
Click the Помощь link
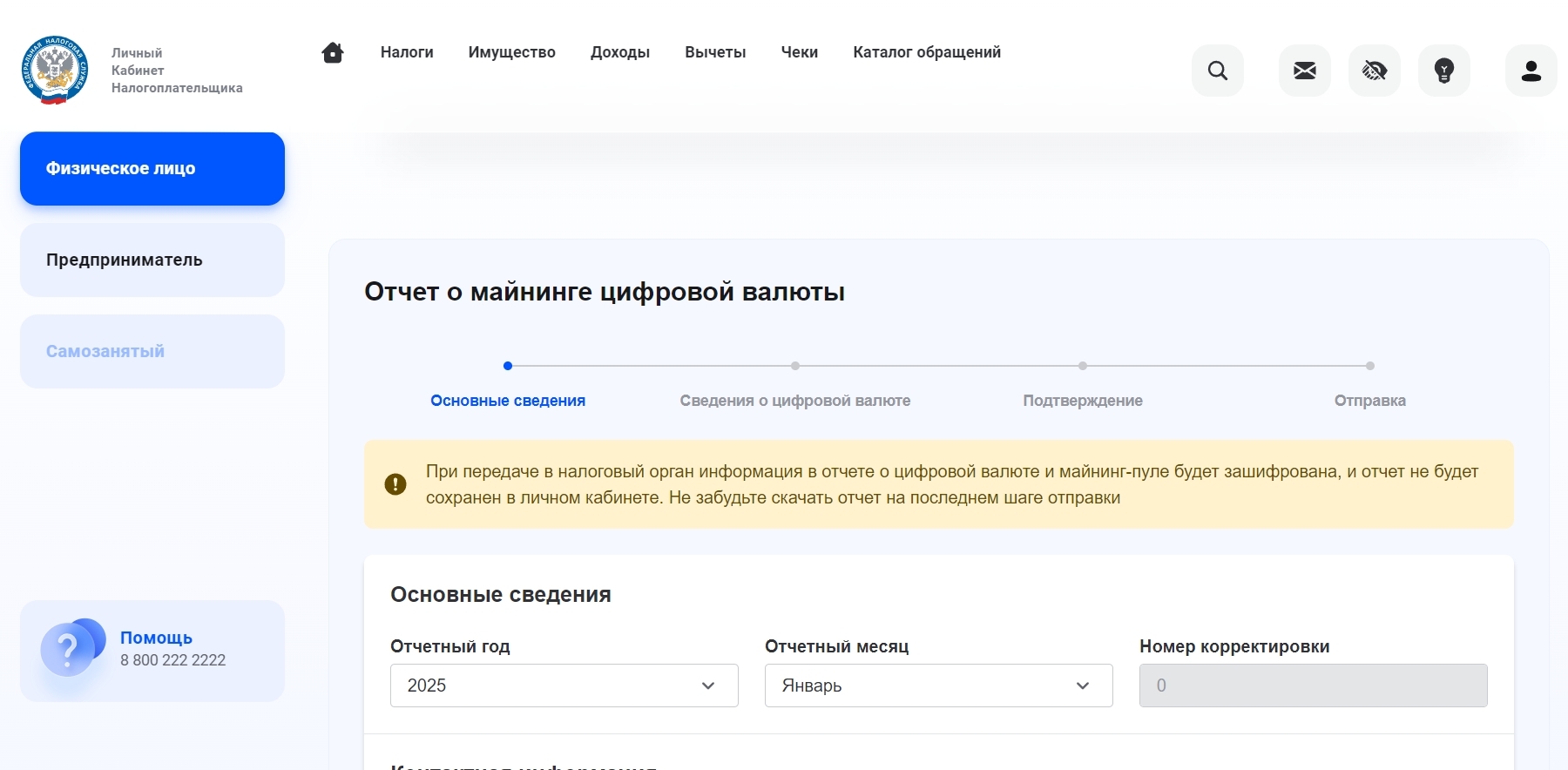[x=156, y=638]
